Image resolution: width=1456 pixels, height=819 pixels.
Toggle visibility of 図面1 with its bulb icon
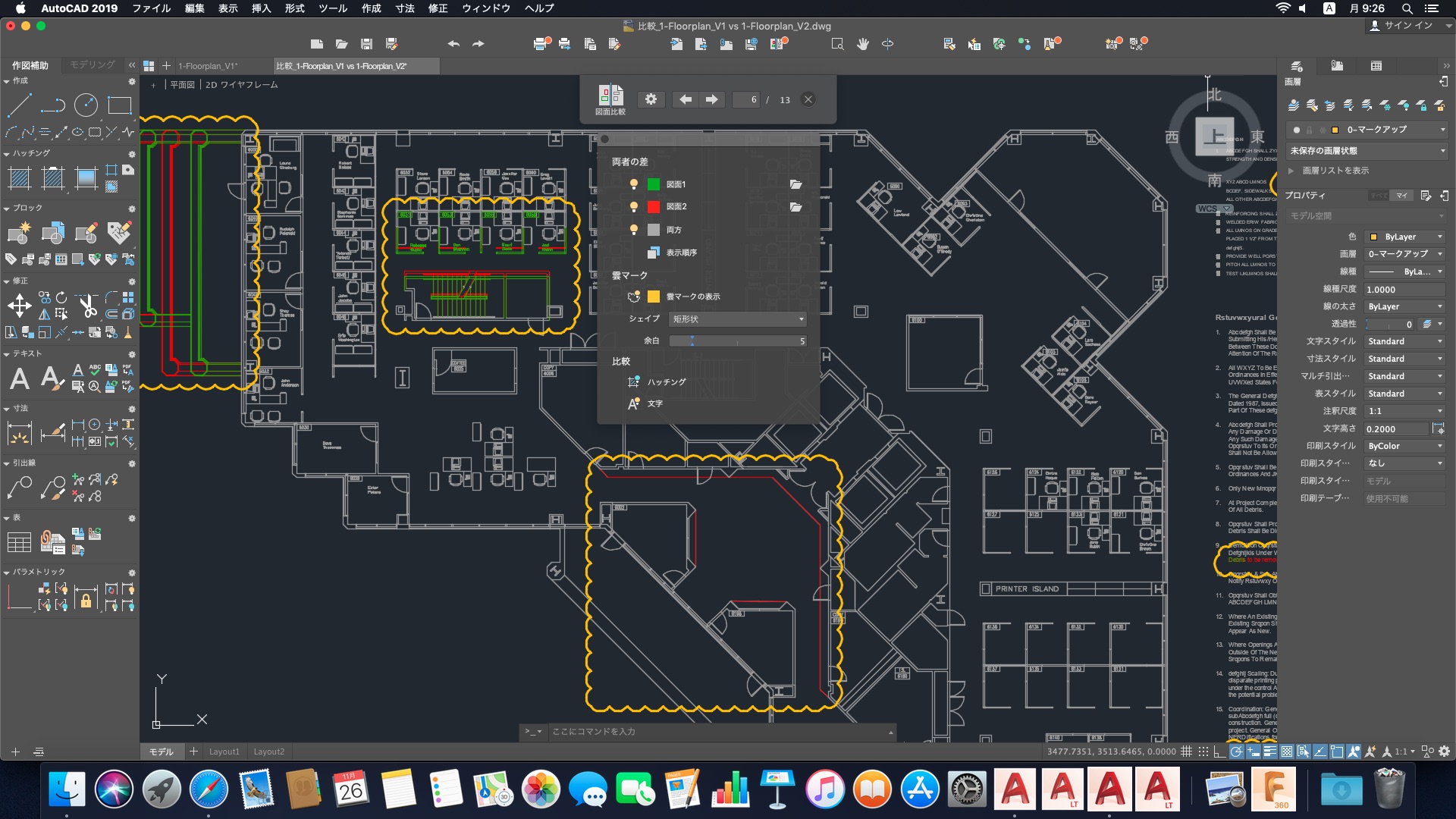point(634,184)
